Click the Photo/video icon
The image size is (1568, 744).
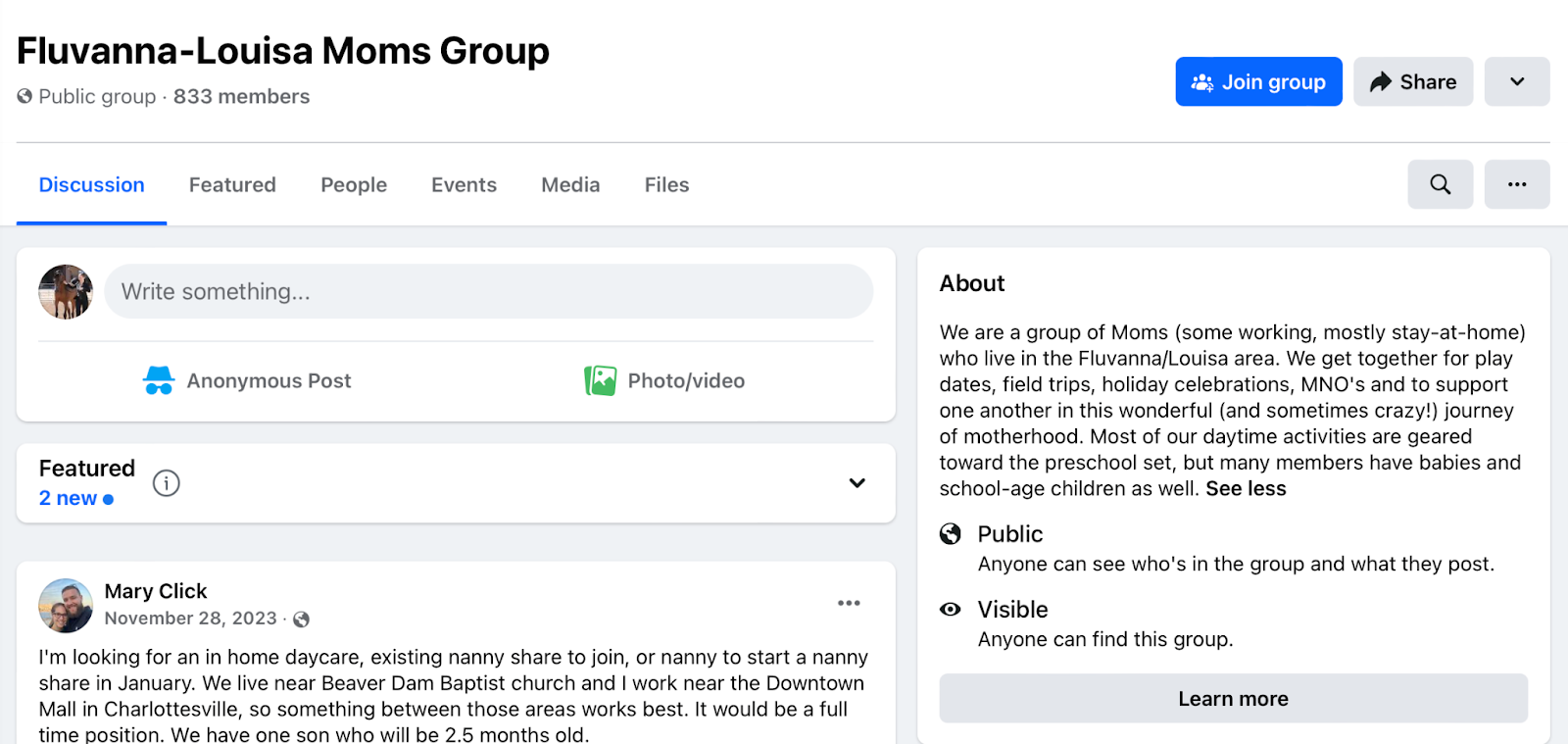pos(600,380)
